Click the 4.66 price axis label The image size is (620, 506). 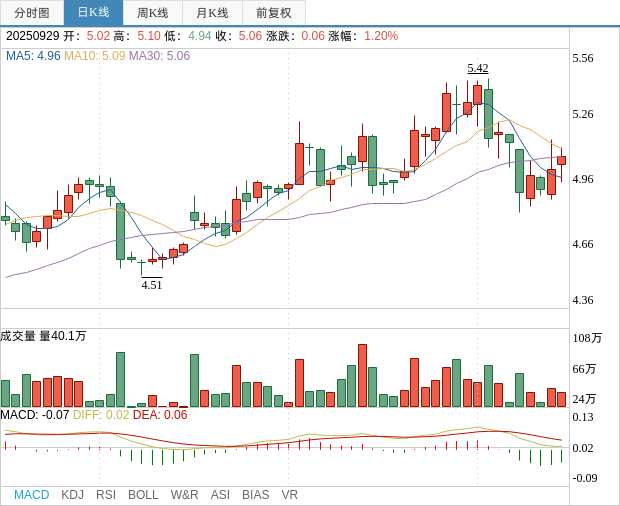pyautogui.click(x=583, y=244)
